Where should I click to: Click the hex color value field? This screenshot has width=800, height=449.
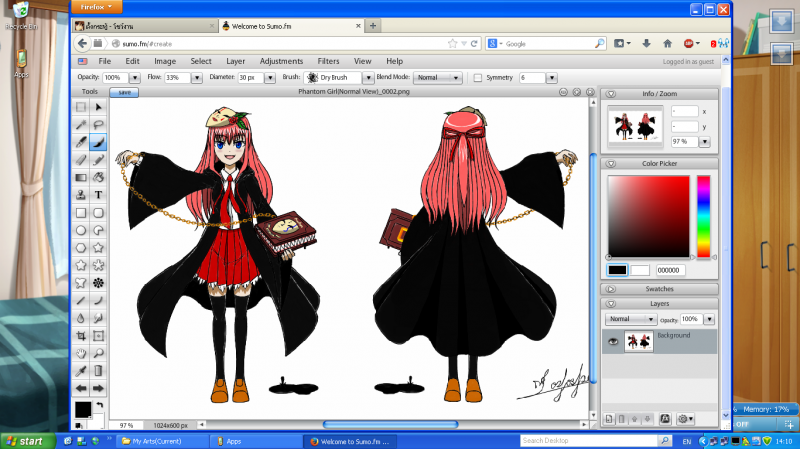(x=669, y=270)
